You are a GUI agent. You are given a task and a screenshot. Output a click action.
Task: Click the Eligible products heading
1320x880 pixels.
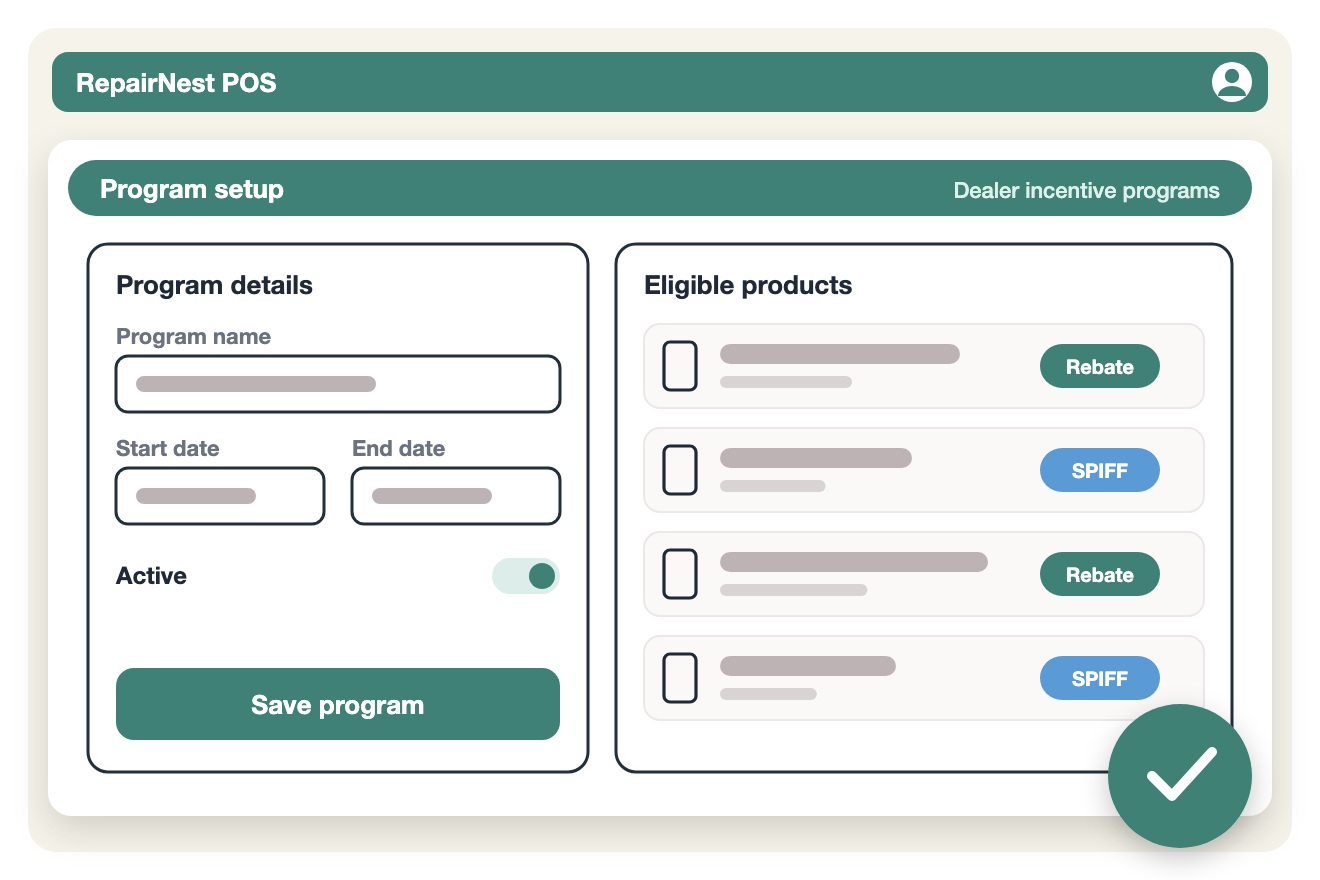(749, 285)
